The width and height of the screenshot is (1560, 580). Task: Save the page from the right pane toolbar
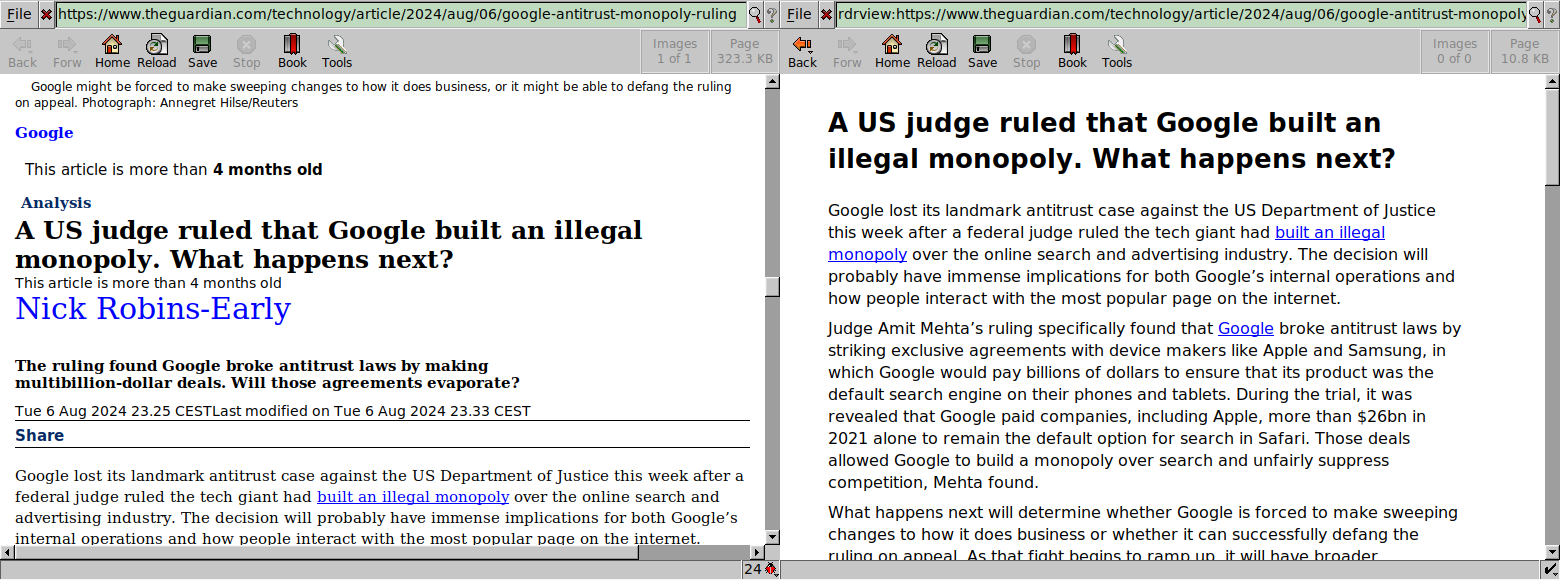(982, 52)
